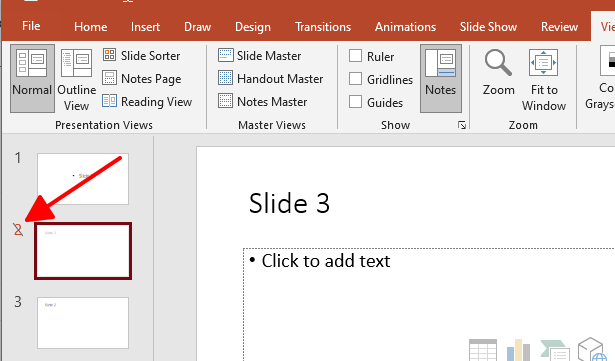
Task: Open the Transitions tab
Action: click(x=323, y=27)
